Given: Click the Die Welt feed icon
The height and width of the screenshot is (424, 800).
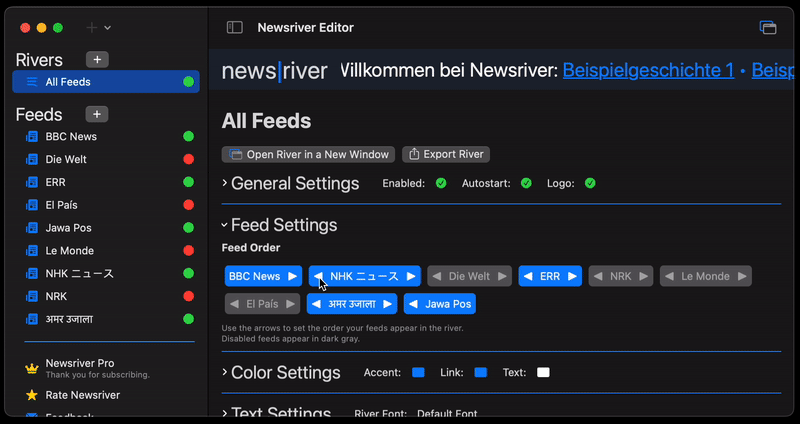Looking at the screenshot, I should [32, 159].
